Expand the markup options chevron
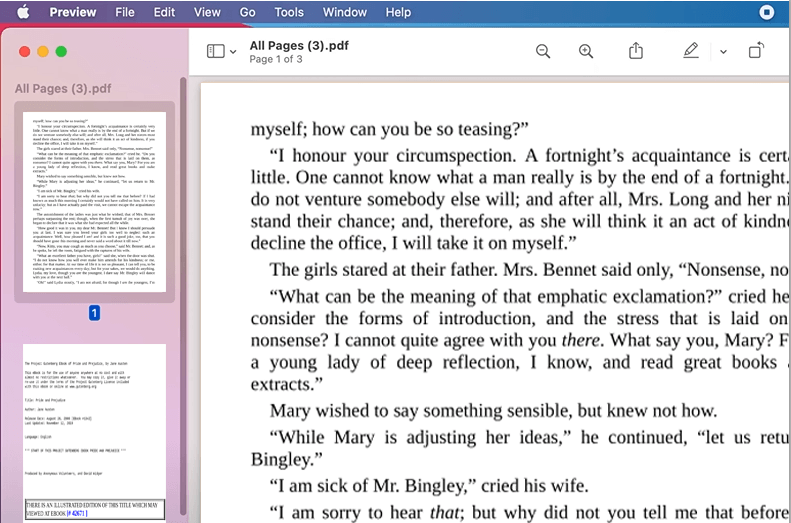The image size is (791, 523). click(723, 51)
